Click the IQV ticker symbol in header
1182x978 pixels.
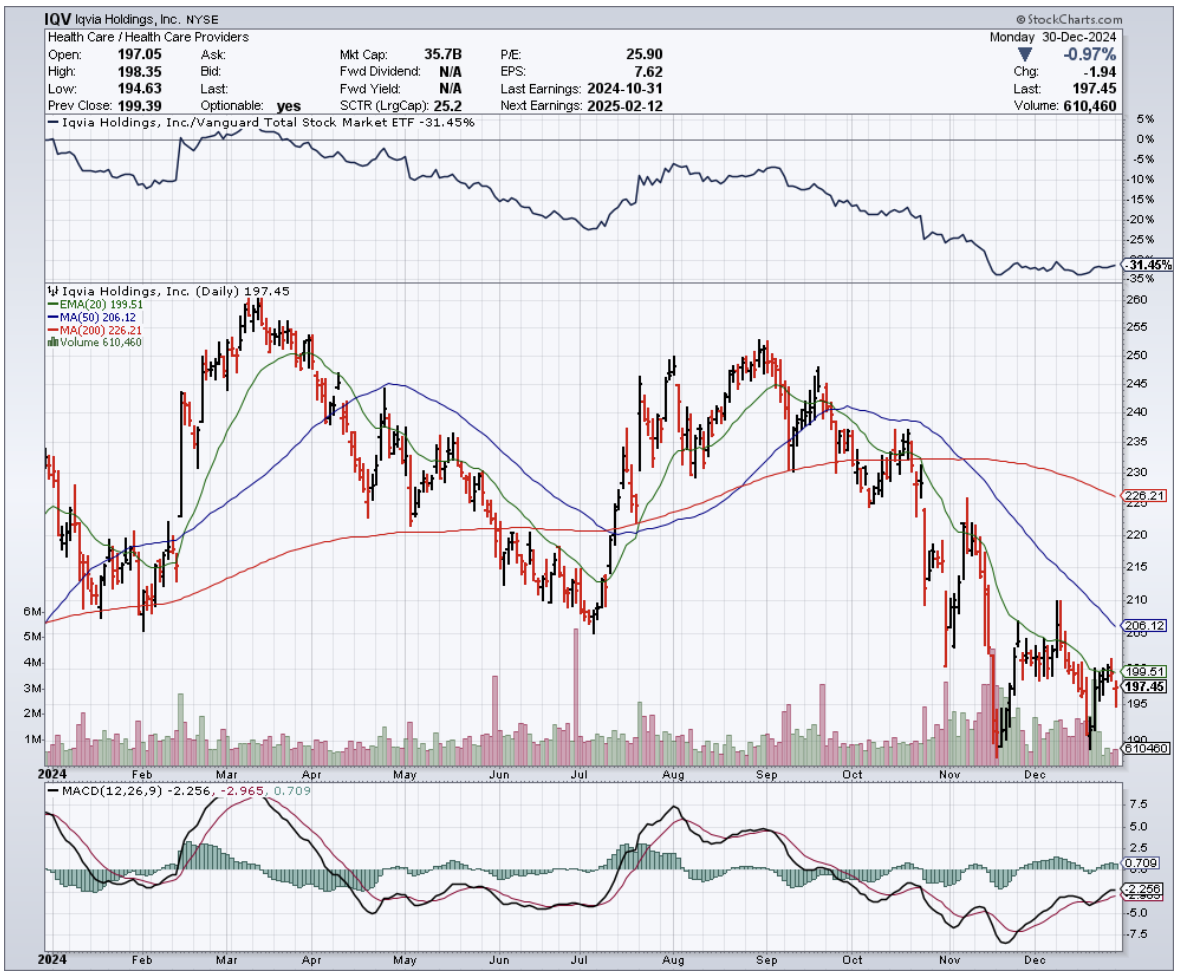point(62,19)
